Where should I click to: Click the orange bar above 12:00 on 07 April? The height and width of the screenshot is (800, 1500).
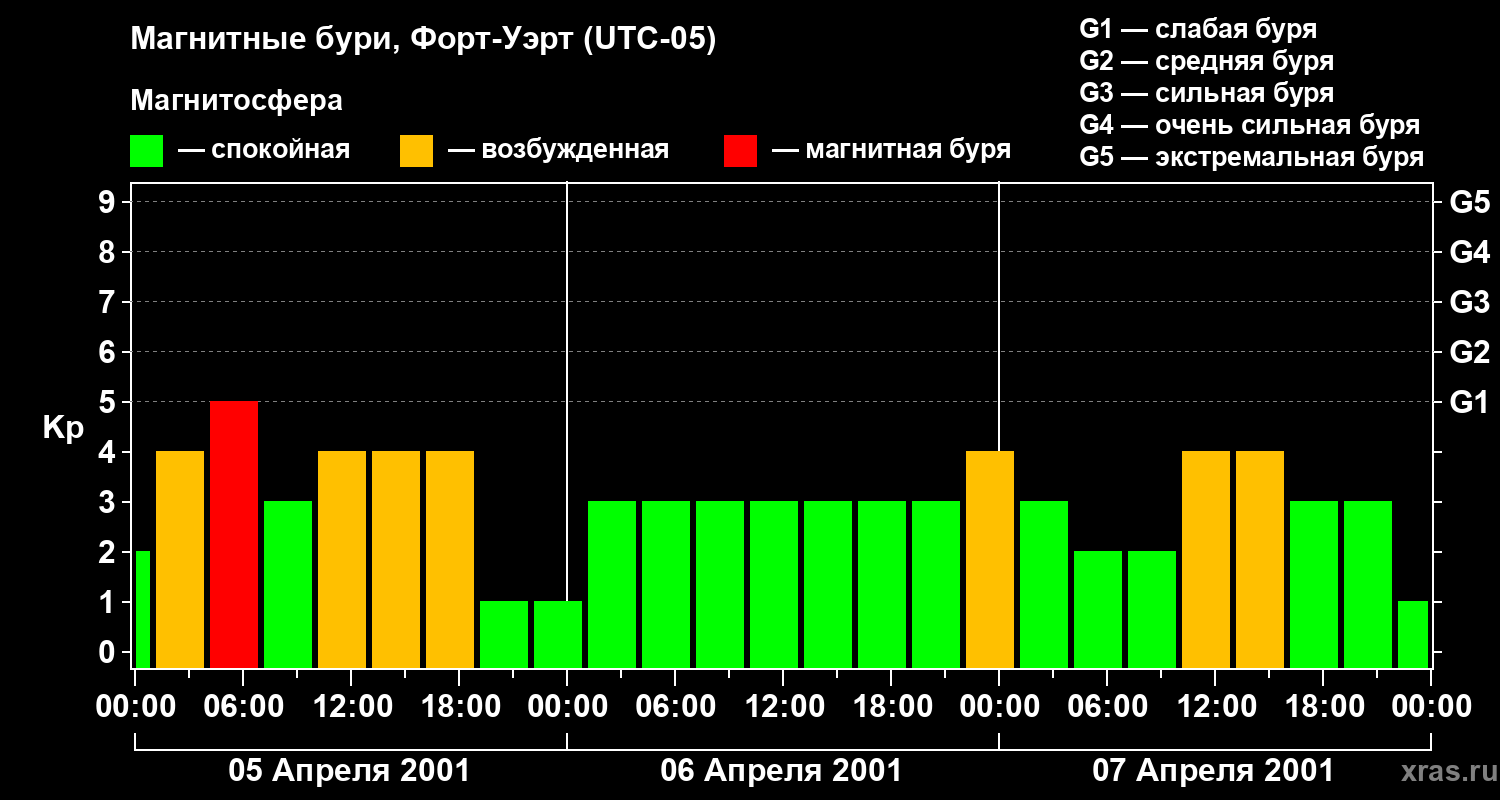pyautogui.click(x=1206, y=559)
